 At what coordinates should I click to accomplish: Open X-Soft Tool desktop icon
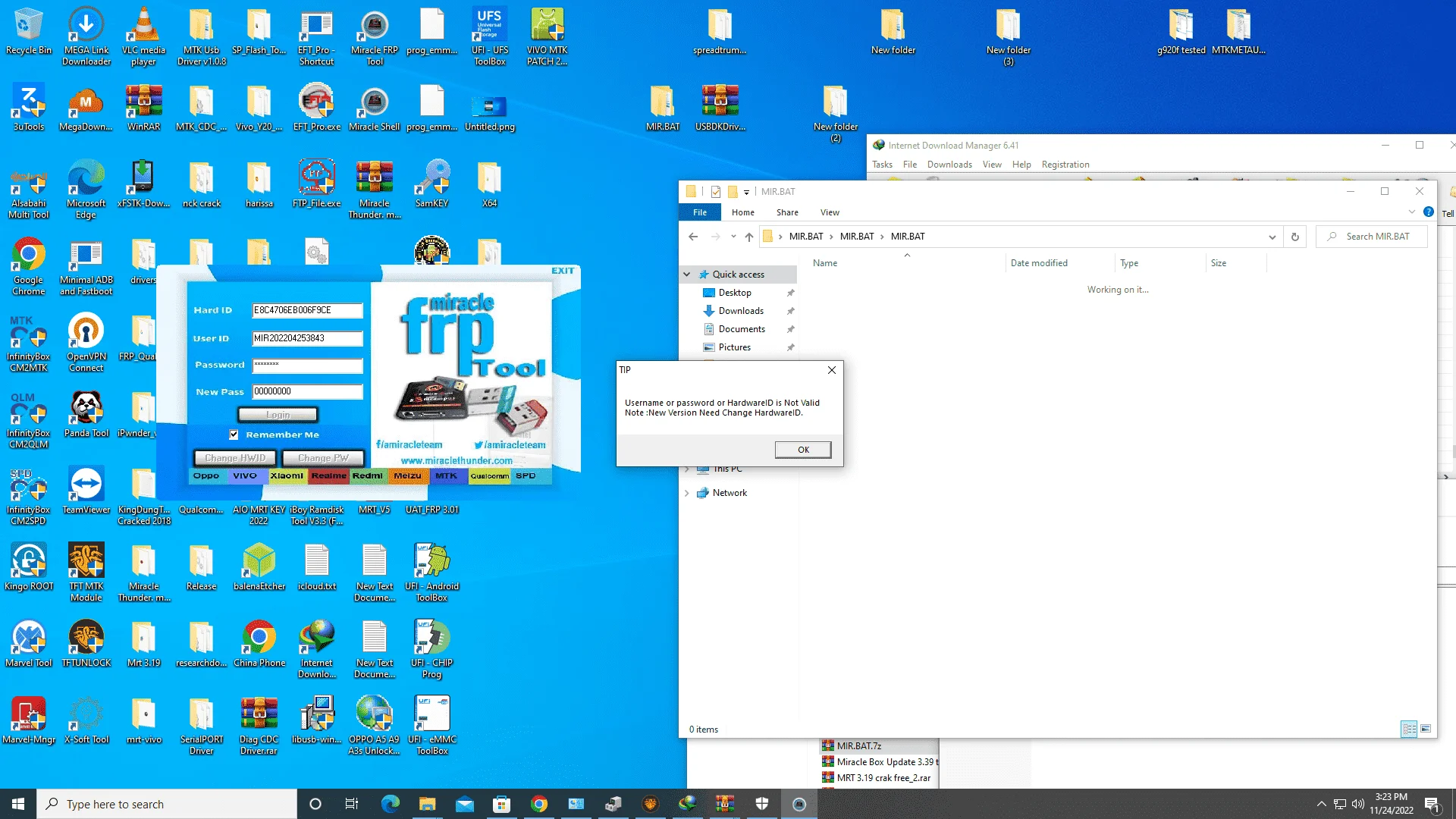pos(86,720)
